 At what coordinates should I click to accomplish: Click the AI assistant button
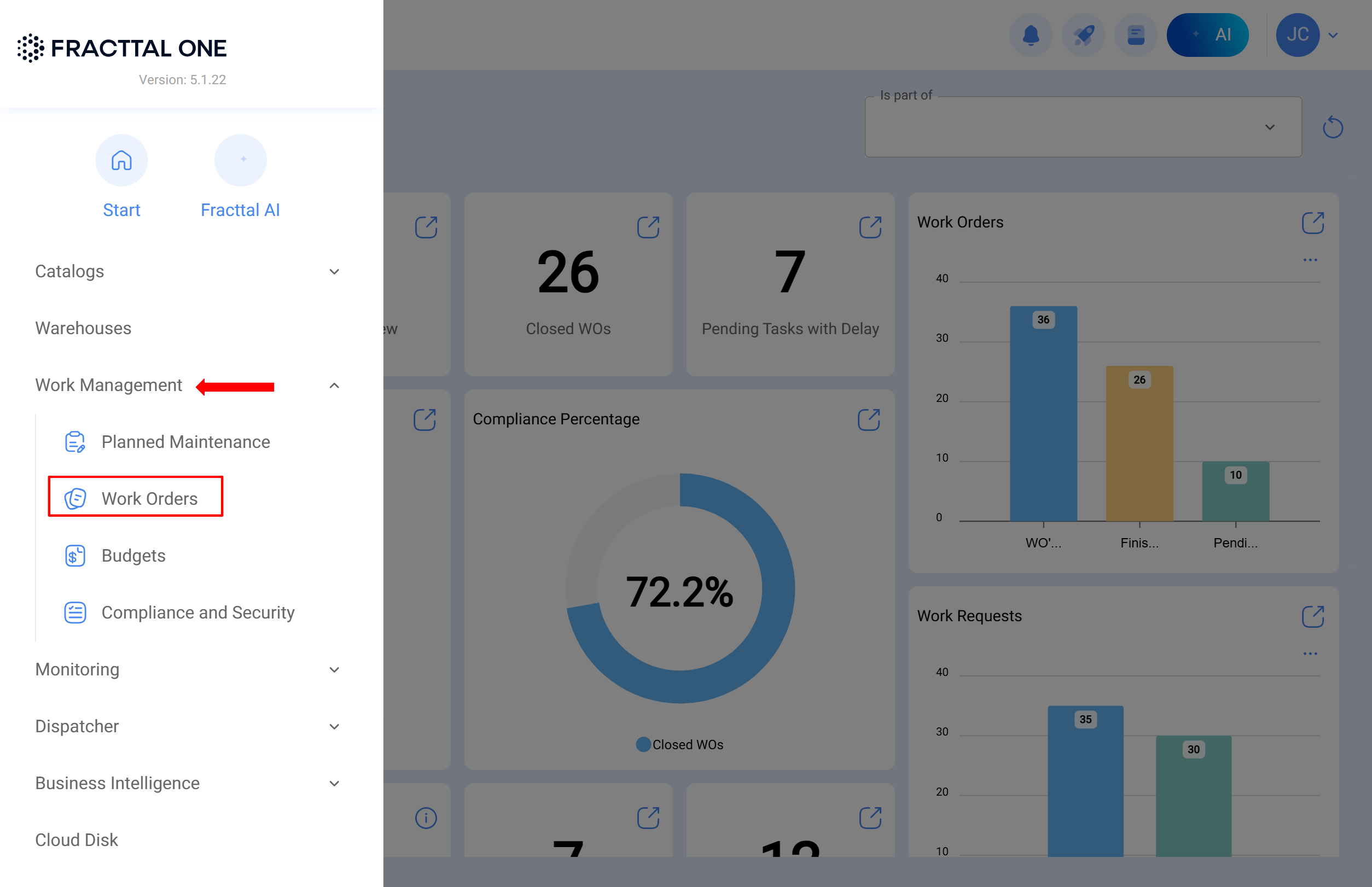pos(1207,35)
